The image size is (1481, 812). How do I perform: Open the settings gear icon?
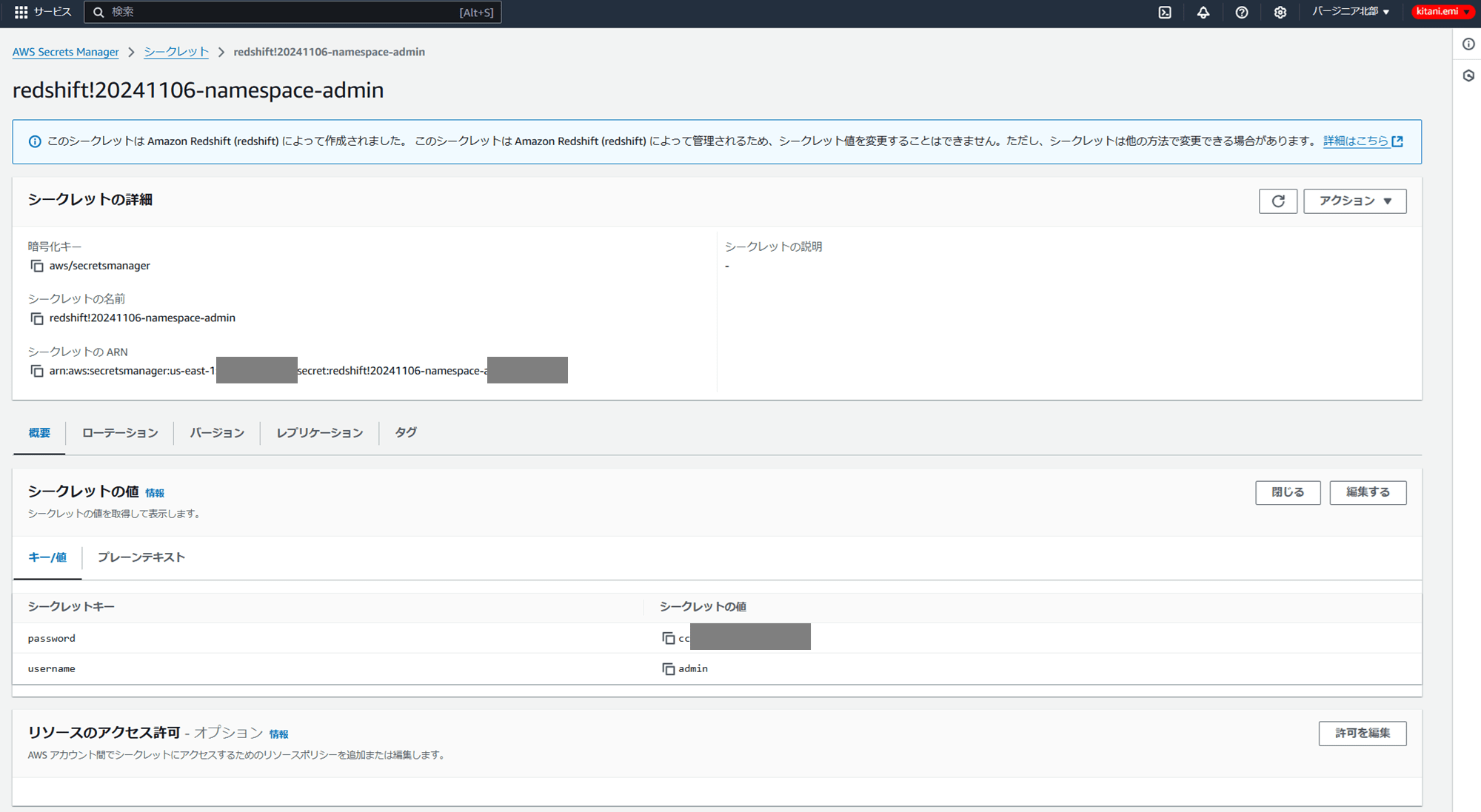click(x=1280, y=12)
